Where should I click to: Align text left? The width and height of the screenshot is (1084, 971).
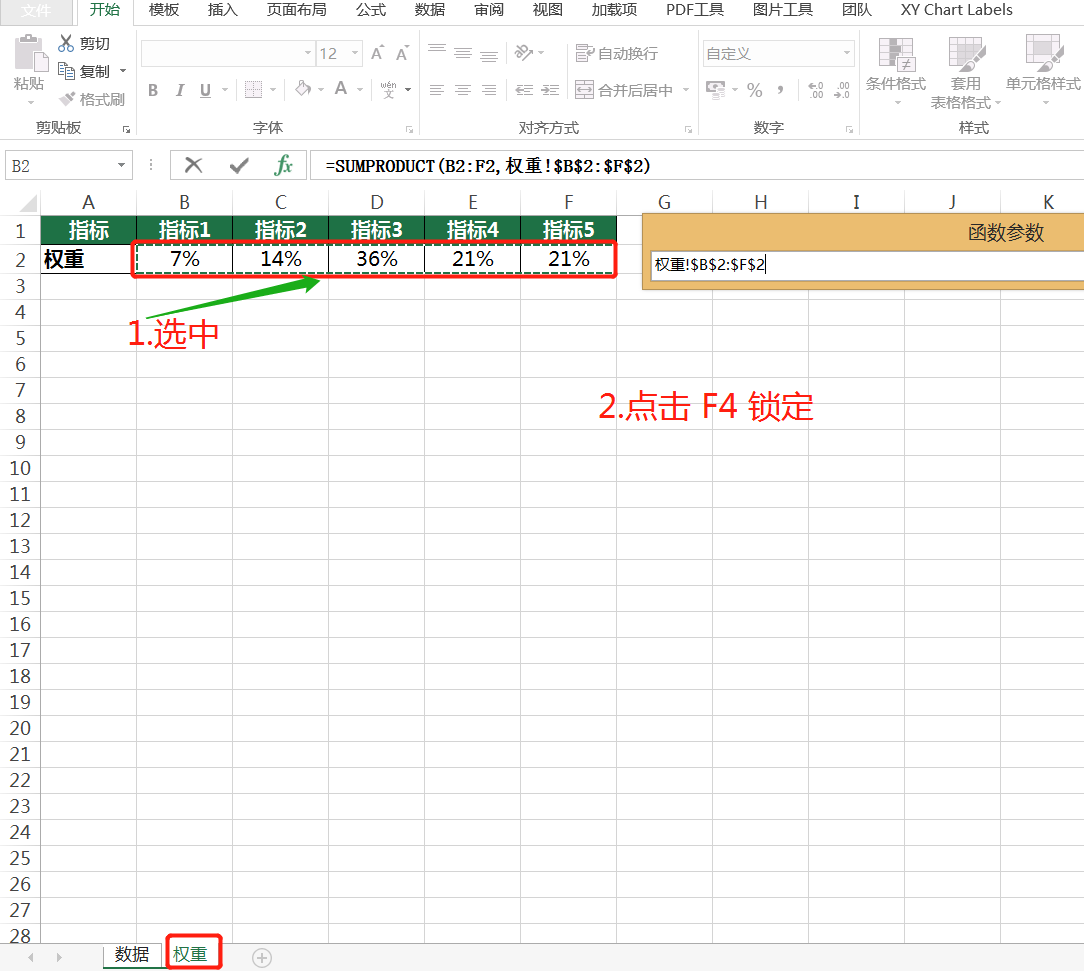click(x=437, y=90)
